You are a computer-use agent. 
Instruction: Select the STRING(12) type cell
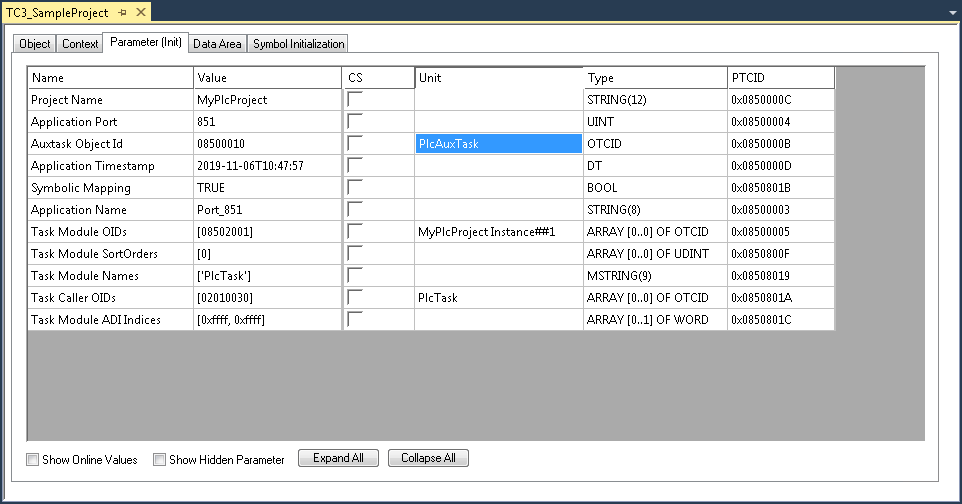coord(655,99)
